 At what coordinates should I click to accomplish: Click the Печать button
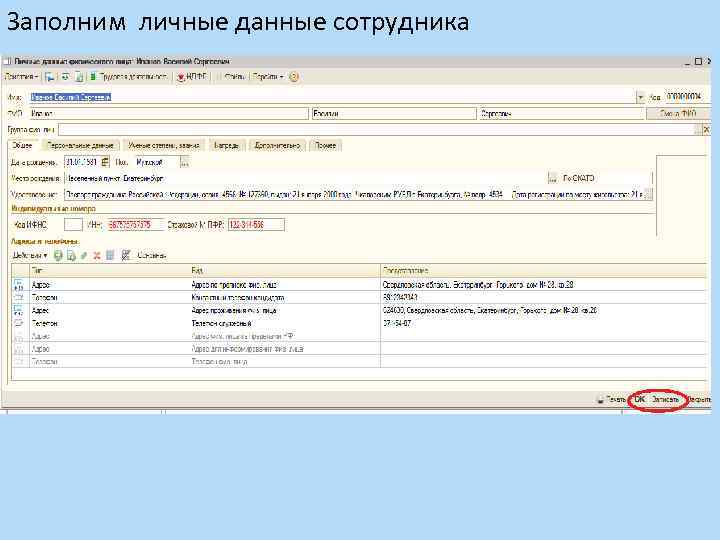click(x=612, y=399)
